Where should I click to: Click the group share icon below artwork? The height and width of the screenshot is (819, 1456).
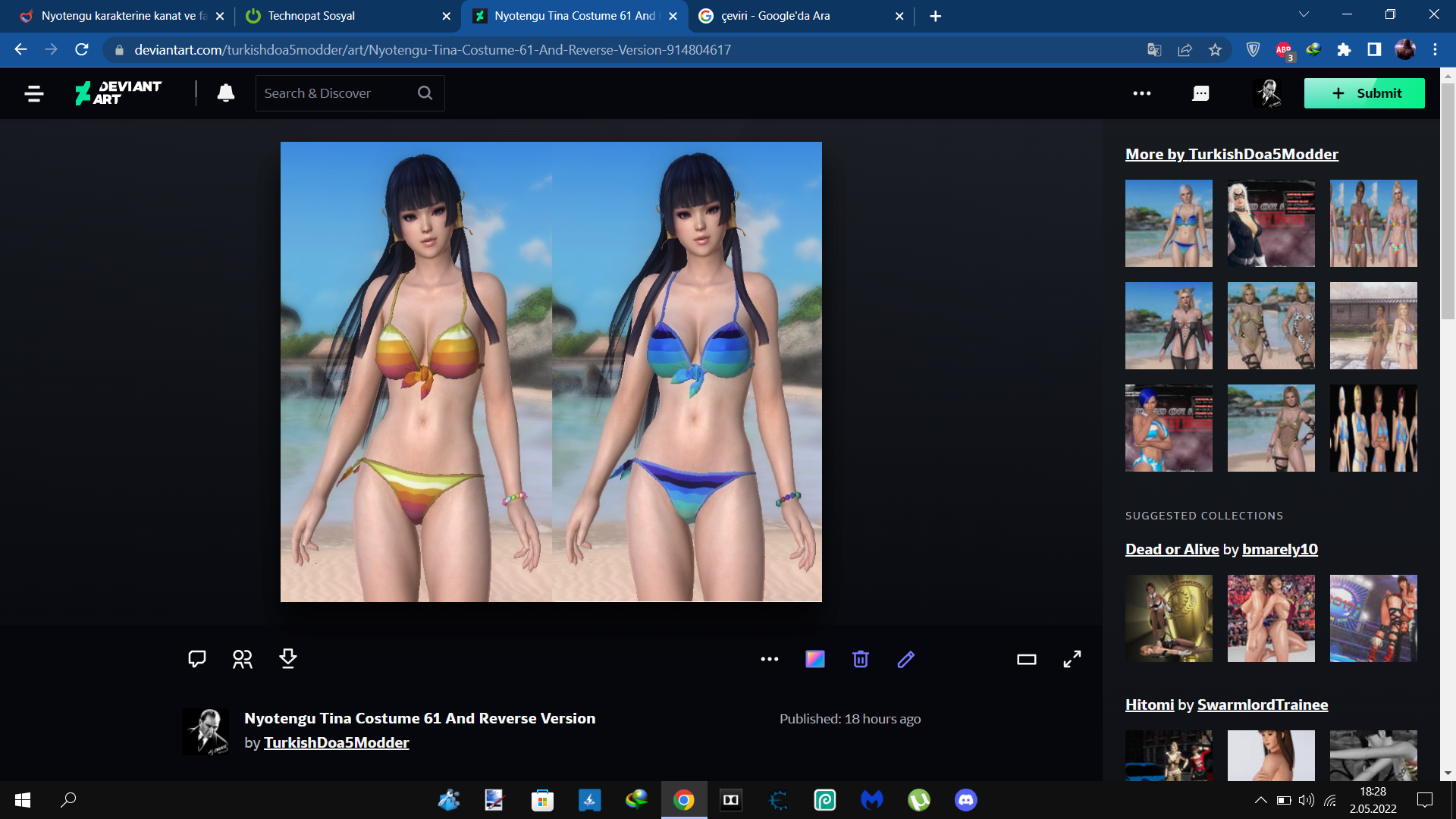[243, 659]
